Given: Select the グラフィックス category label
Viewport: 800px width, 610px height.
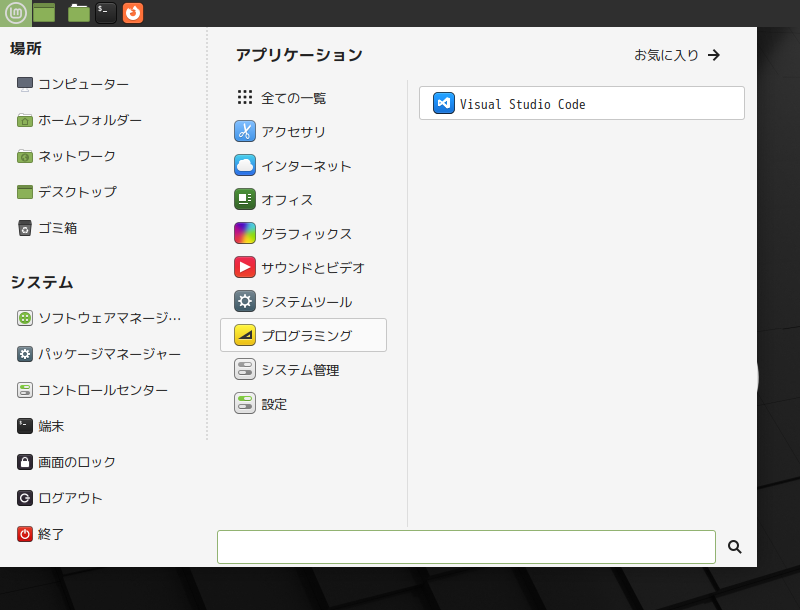Looking at the screenshot, I should pos(307,234).
